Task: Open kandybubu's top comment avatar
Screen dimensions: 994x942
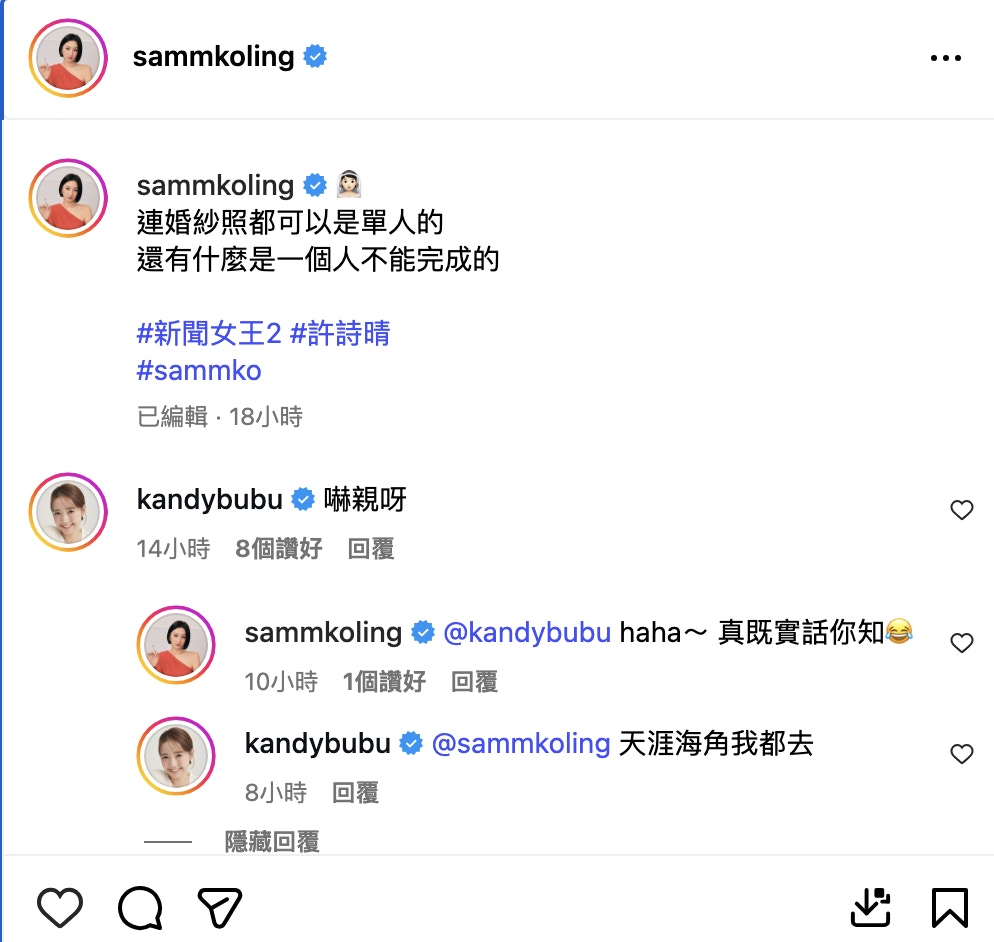Action: tap(68, 512)
